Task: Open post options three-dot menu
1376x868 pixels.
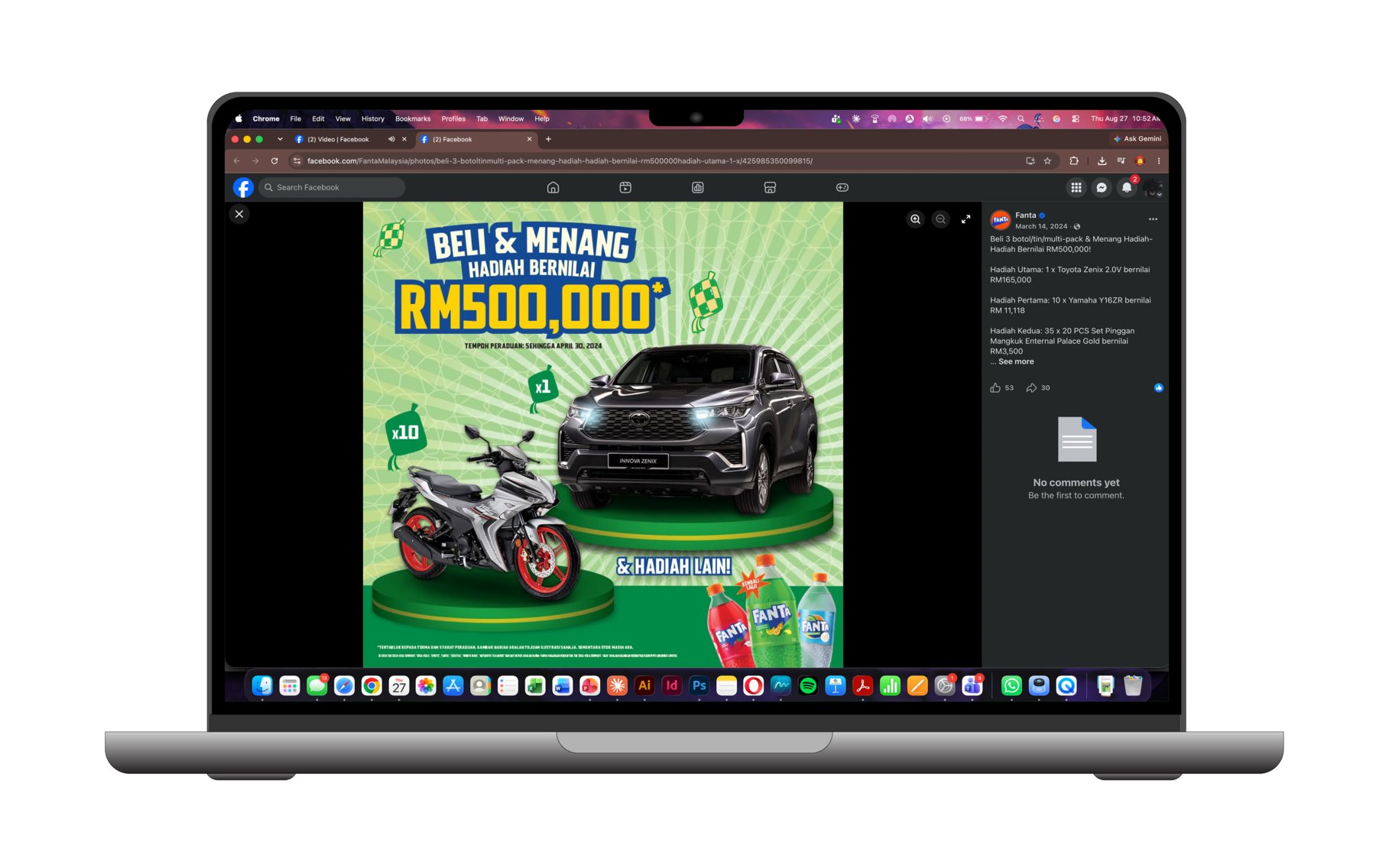Action: [1153, 219]
